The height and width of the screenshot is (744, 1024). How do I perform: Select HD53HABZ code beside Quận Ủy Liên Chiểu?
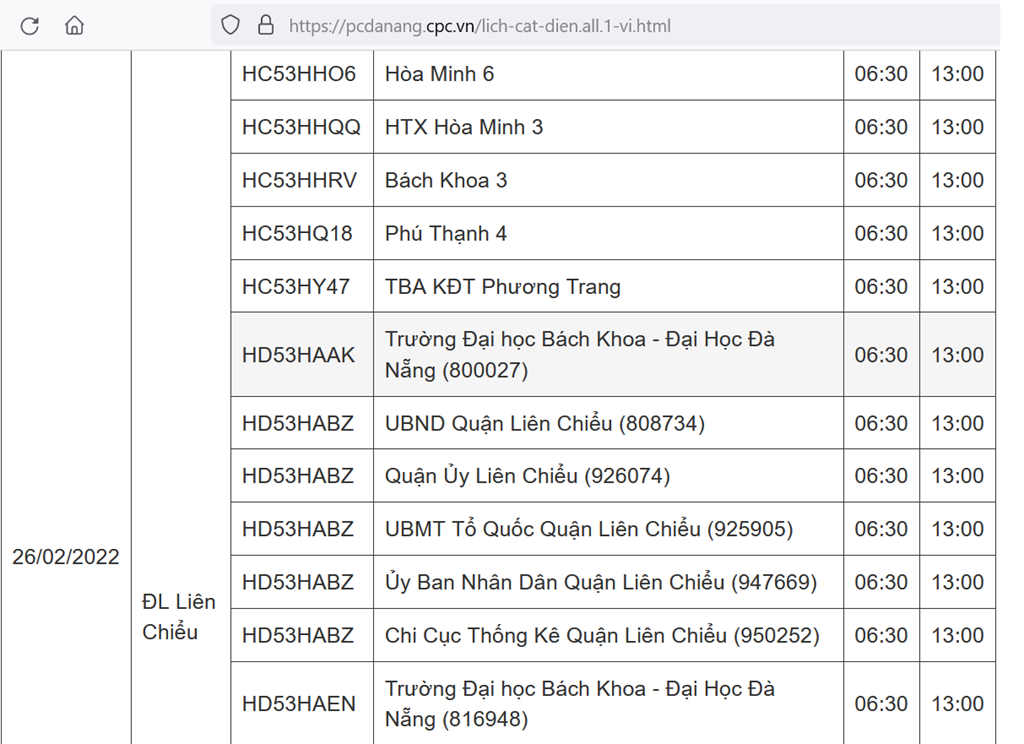[x=298, y=476]
